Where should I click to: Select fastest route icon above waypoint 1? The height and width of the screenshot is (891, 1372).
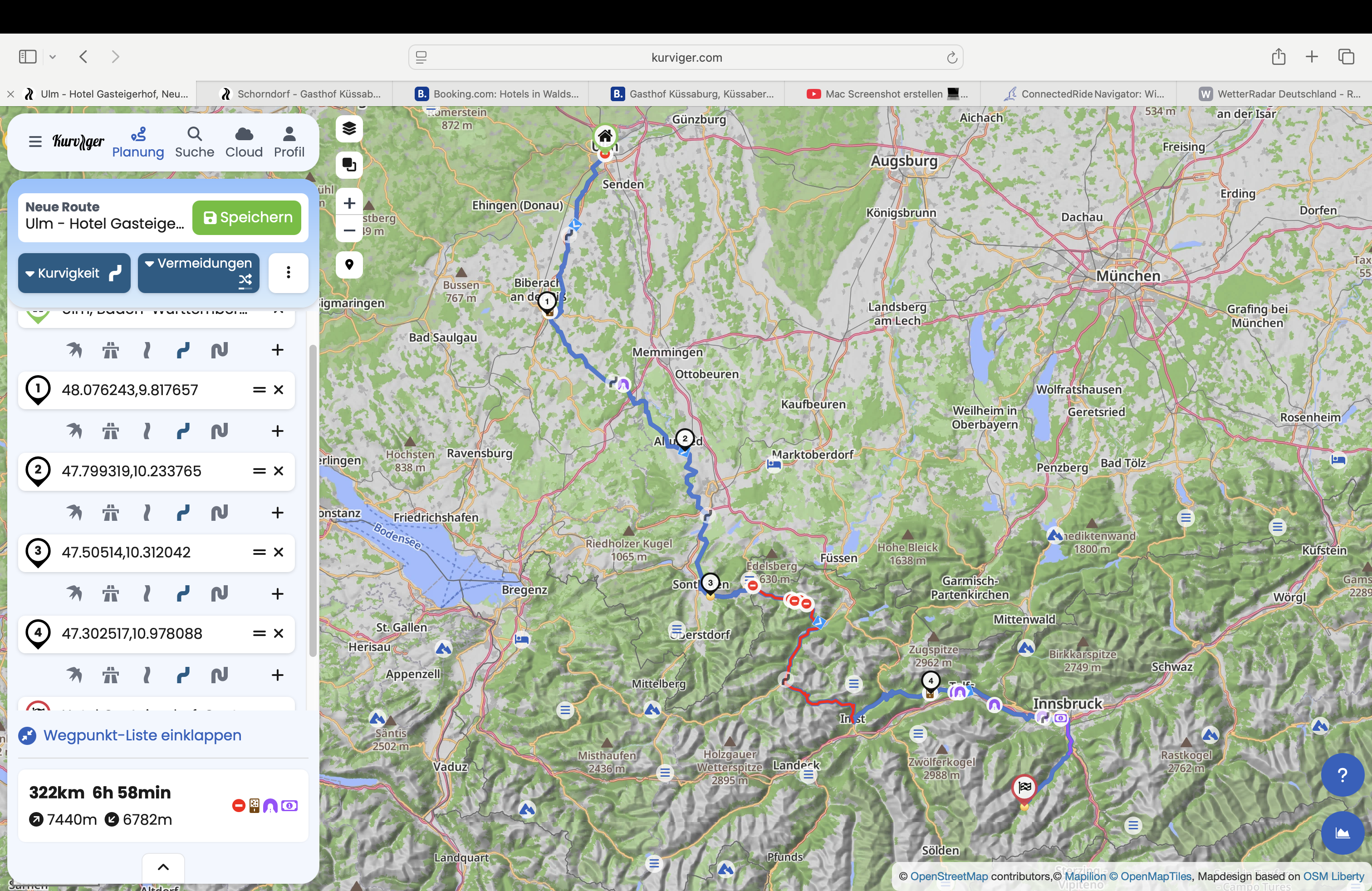pos(110,350)
